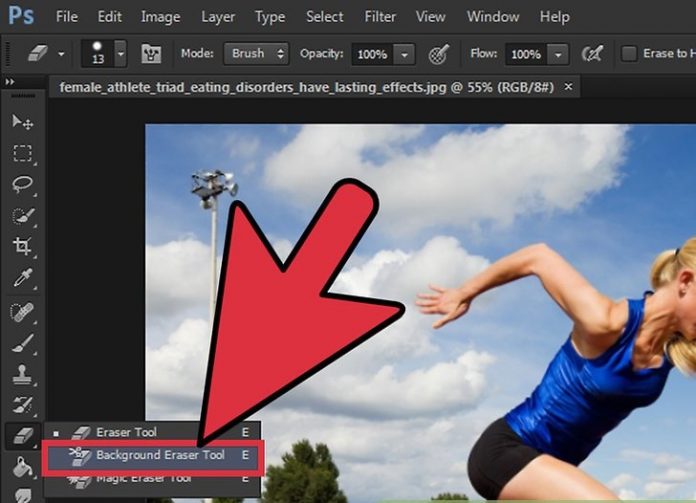Click the Paint Bucket tool
This screenshot has height=503, width=696.
click(x=22, y=466)
